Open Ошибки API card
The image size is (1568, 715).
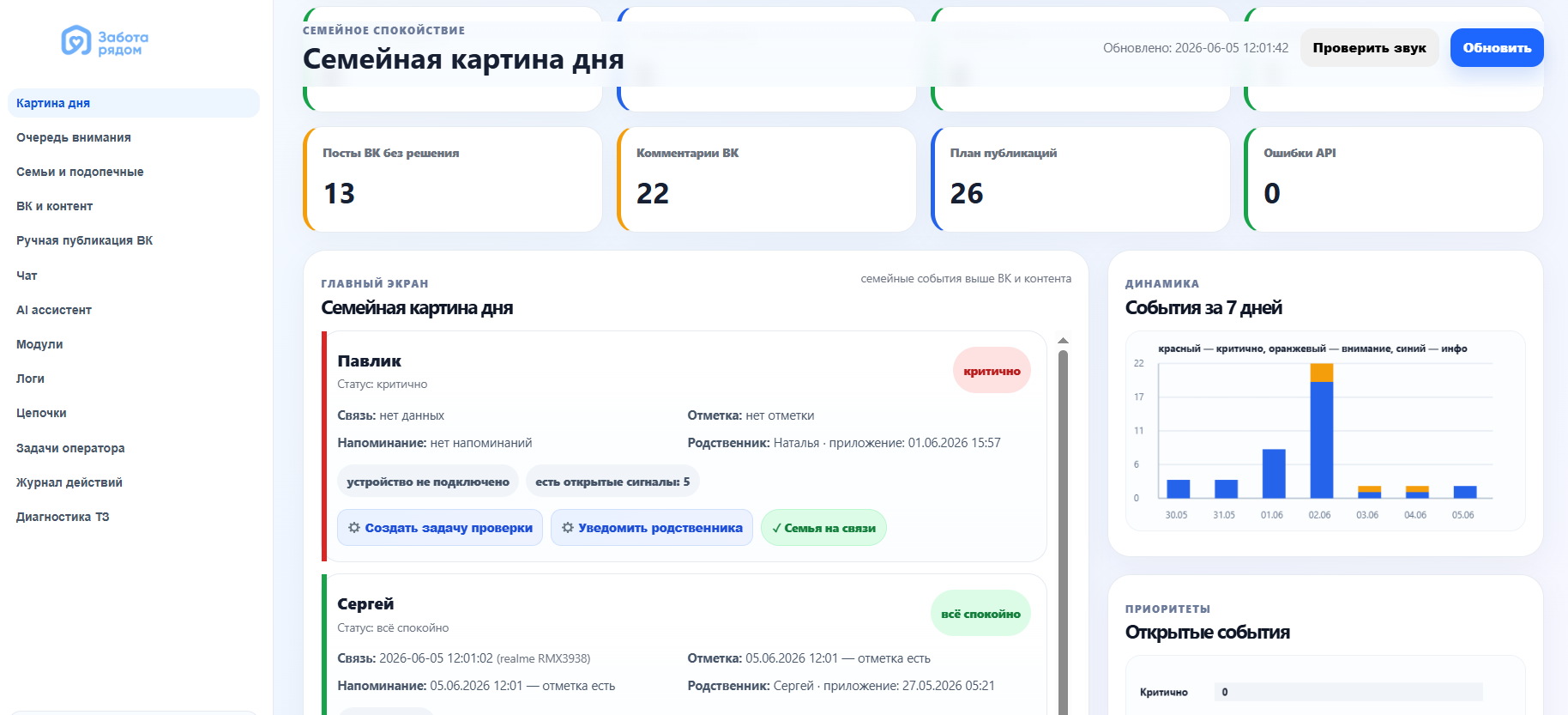click(x=1394, y=179)
